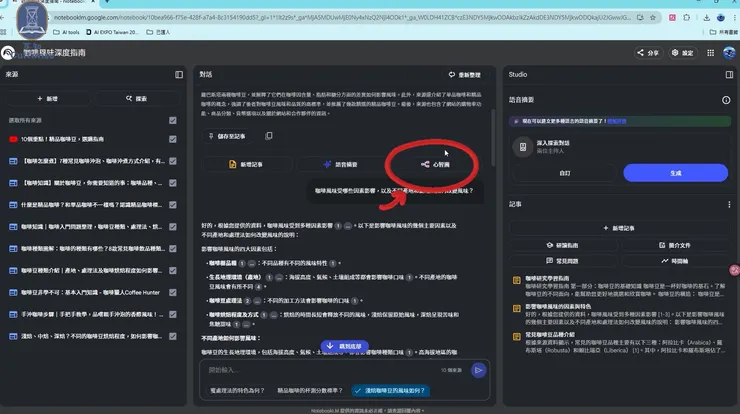Image resolution: width=740 pixels, height=414 pixels.
Task: Open the 手沖咖啡步驟 source document icon
Action: [x=13, y=314]
